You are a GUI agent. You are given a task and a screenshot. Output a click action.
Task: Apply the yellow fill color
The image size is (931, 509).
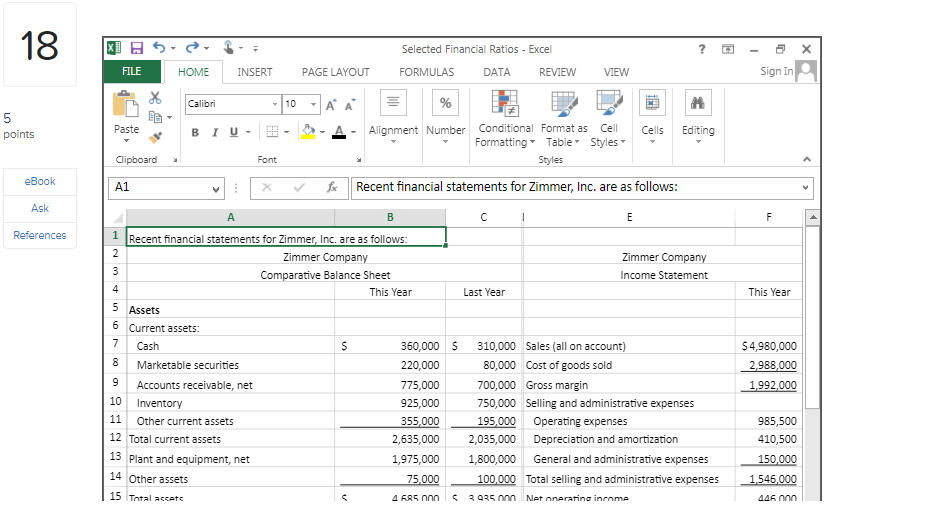click(308, 132)
